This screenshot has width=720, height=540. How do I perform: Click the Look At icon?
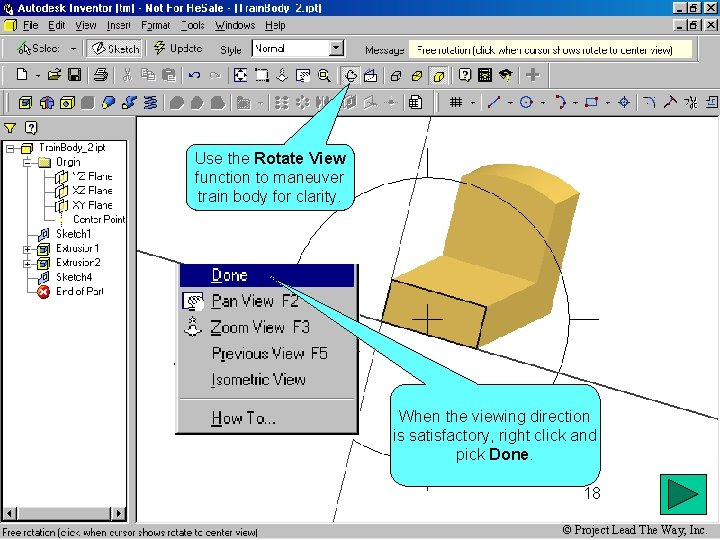coord(371,75)
